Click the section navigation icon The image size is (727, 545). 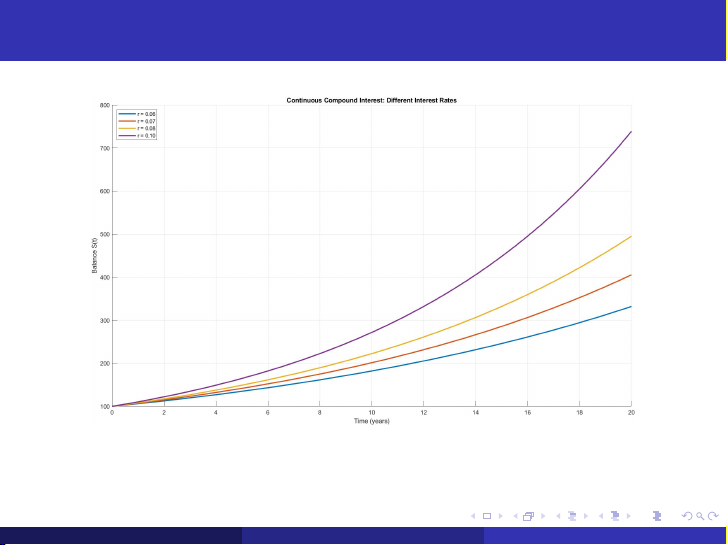[x=614, y=516]
